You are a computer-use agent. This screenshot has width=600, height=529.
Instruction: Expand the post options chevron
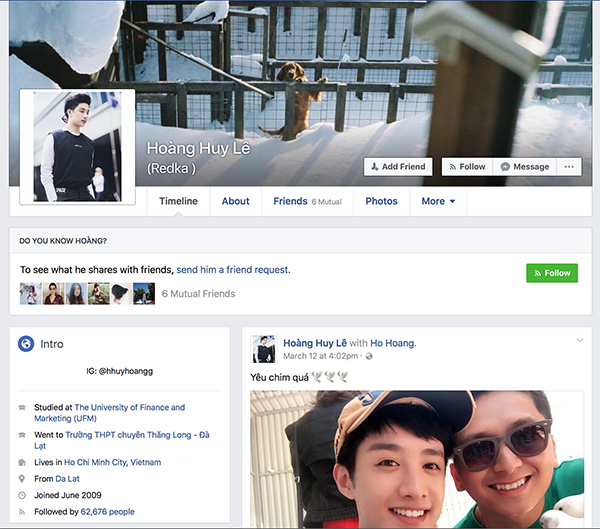point(579,341)
